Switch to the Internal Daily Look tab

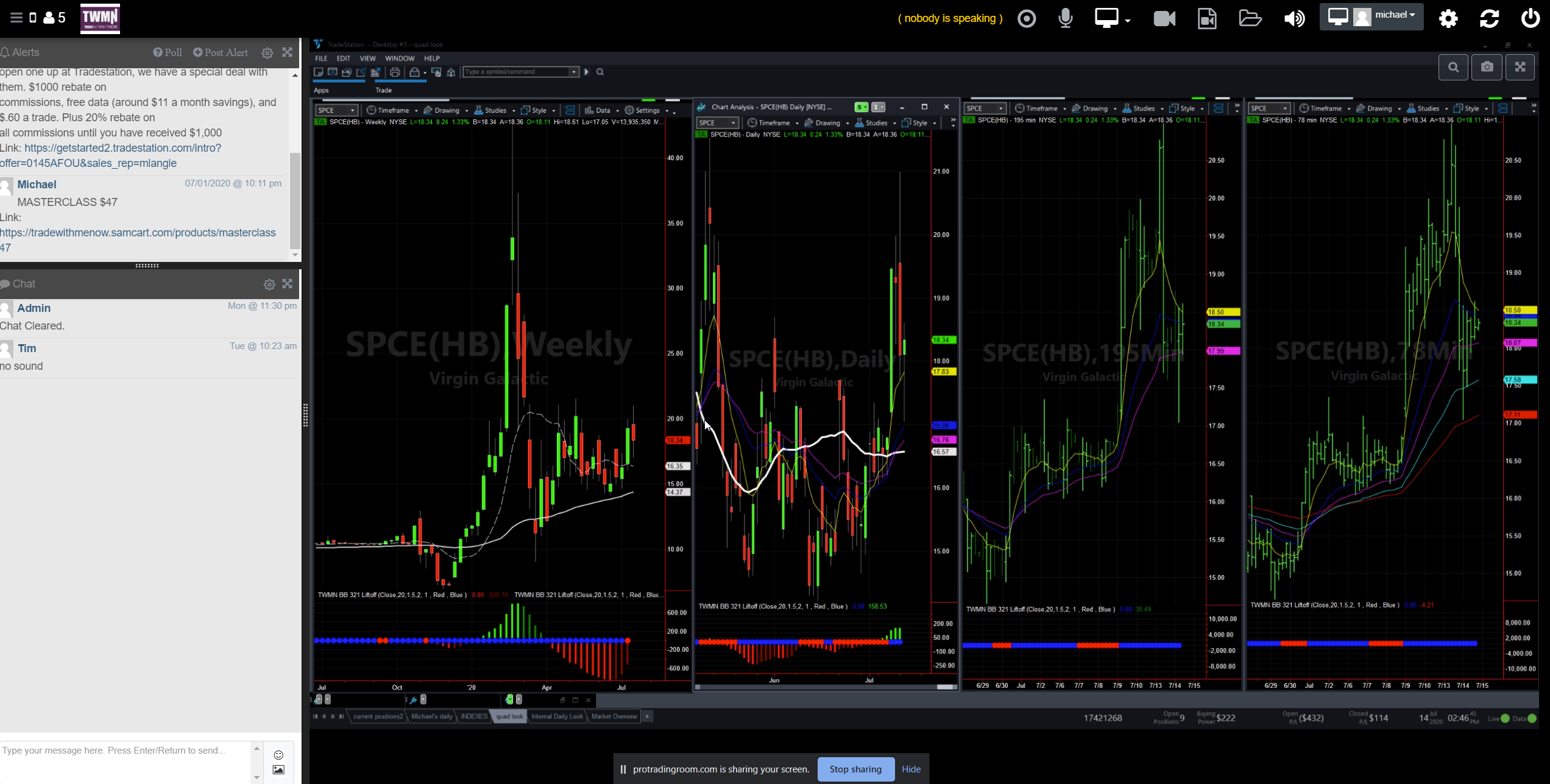click(557, 716)
